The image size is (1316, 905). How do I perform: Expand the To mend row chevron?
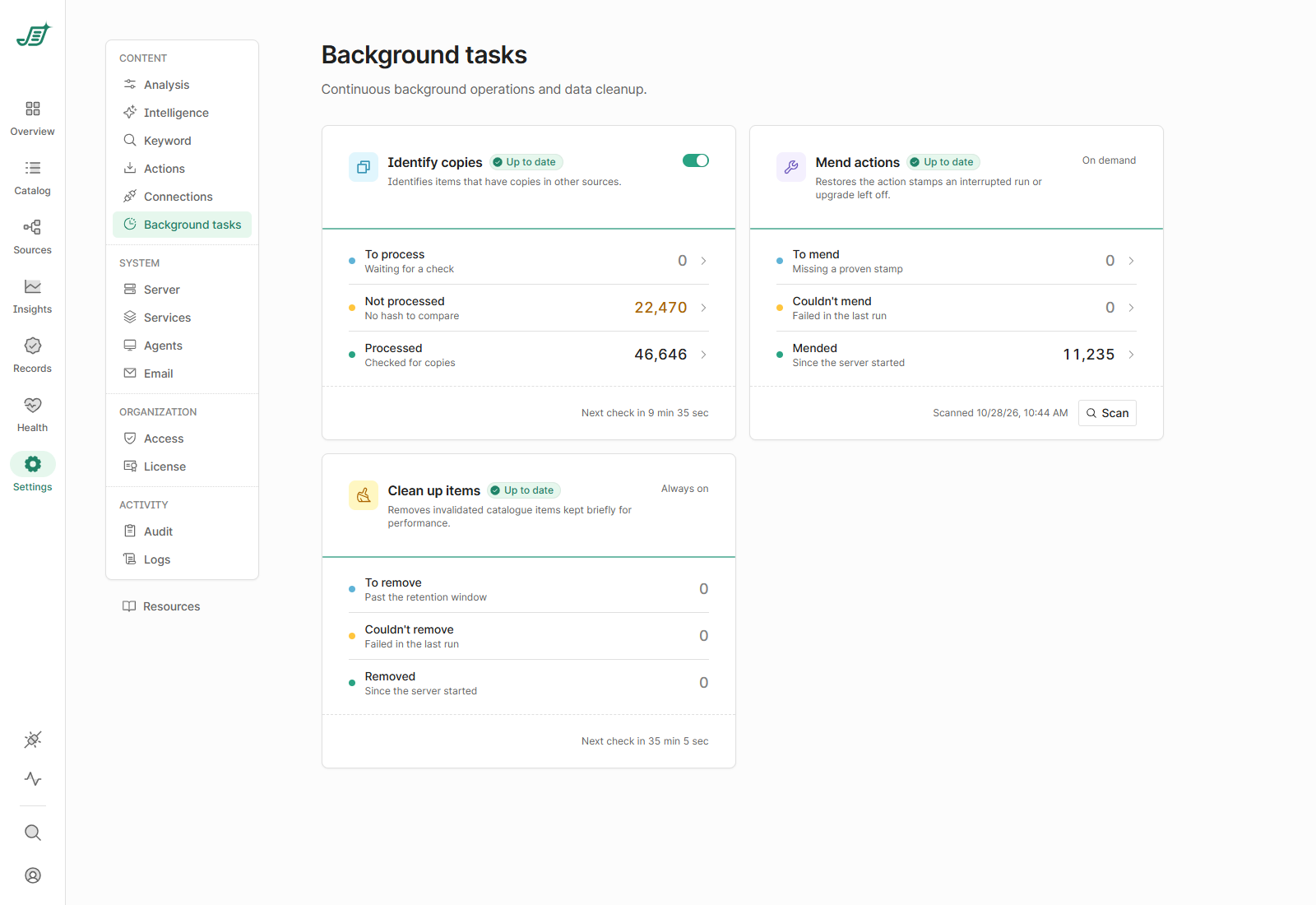click(x=1132, y=261)
